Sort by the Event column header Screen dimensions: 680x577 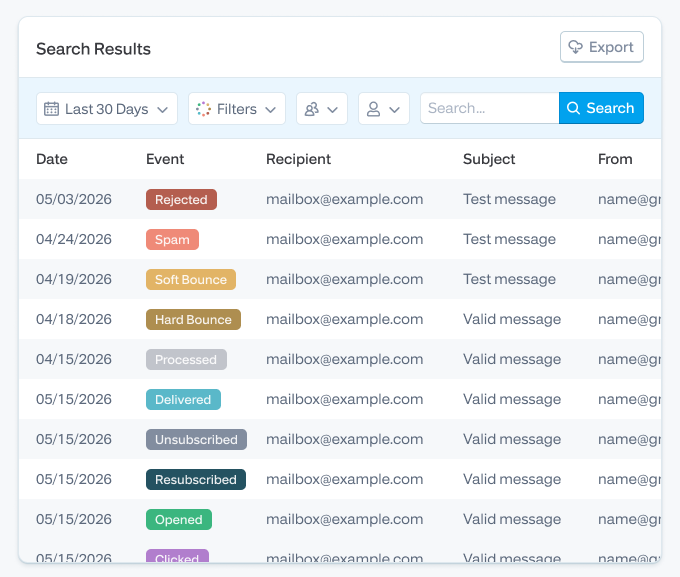(x=165, y=159)
